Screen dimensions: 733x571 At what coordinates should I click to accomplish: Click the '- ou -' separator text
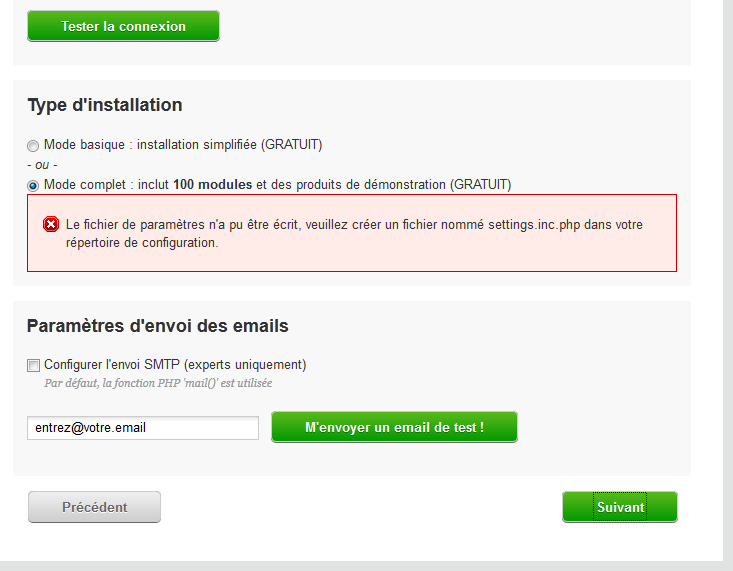tap(42, 165)
